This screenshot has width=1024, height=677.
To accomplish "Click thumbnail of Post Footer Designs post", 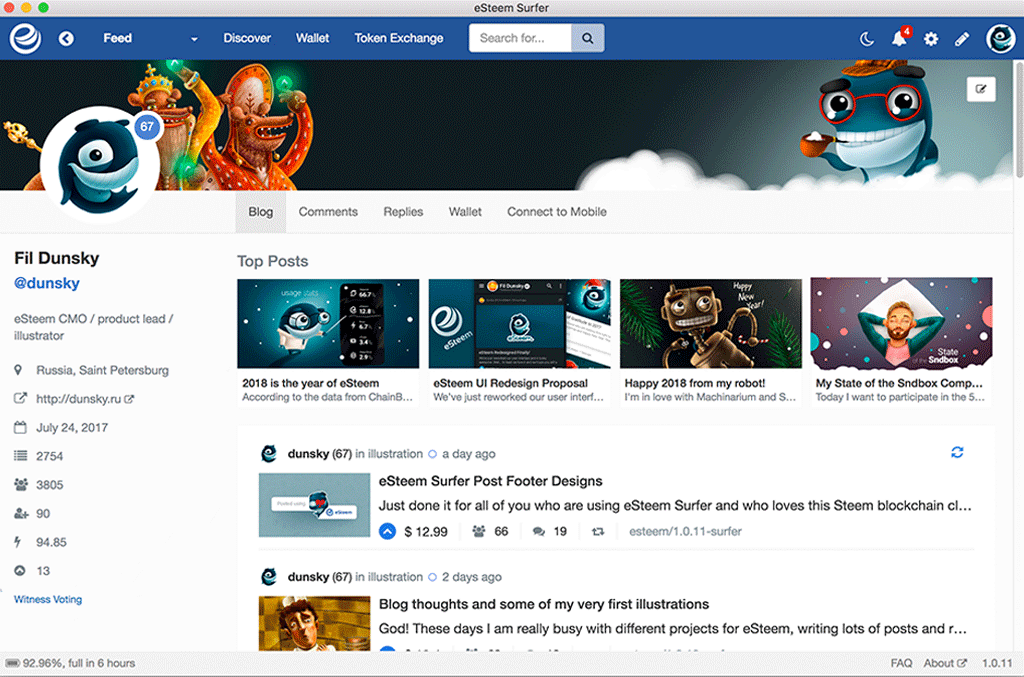I will (314, 505).
